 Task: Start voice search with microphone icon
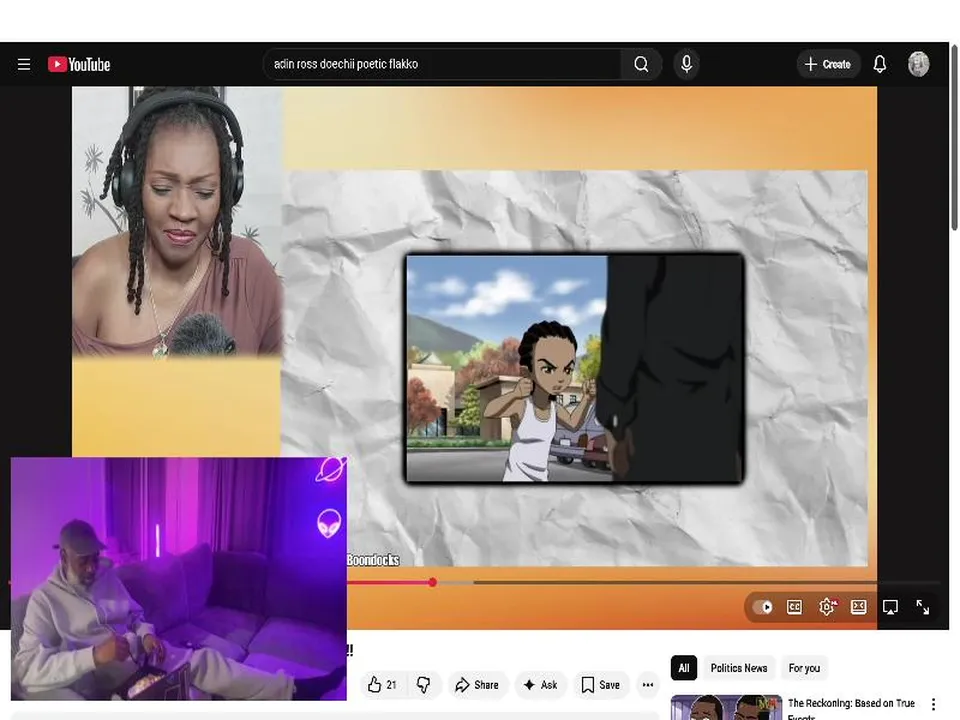[686, 64]
